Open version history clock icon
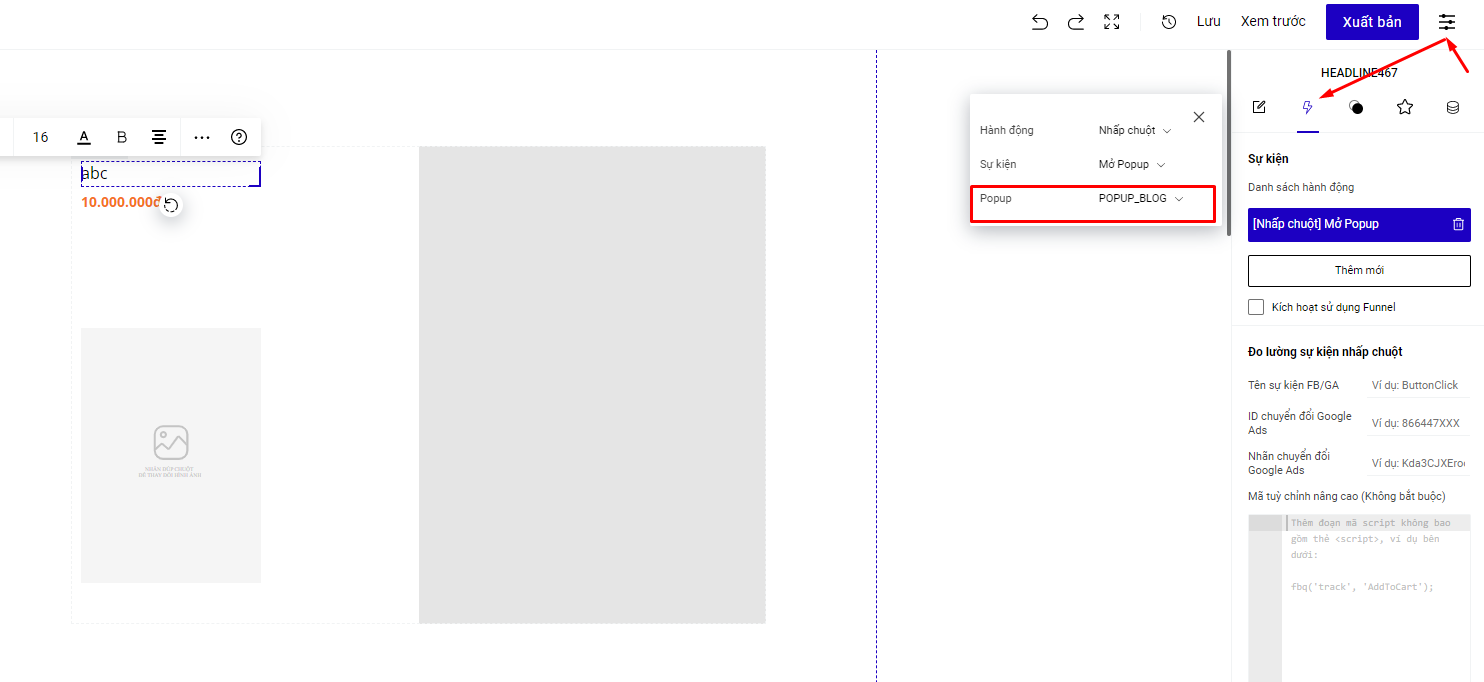The height and width of the screenshot is (682, 1484). pyautogui.click(x=1168, y=22)
